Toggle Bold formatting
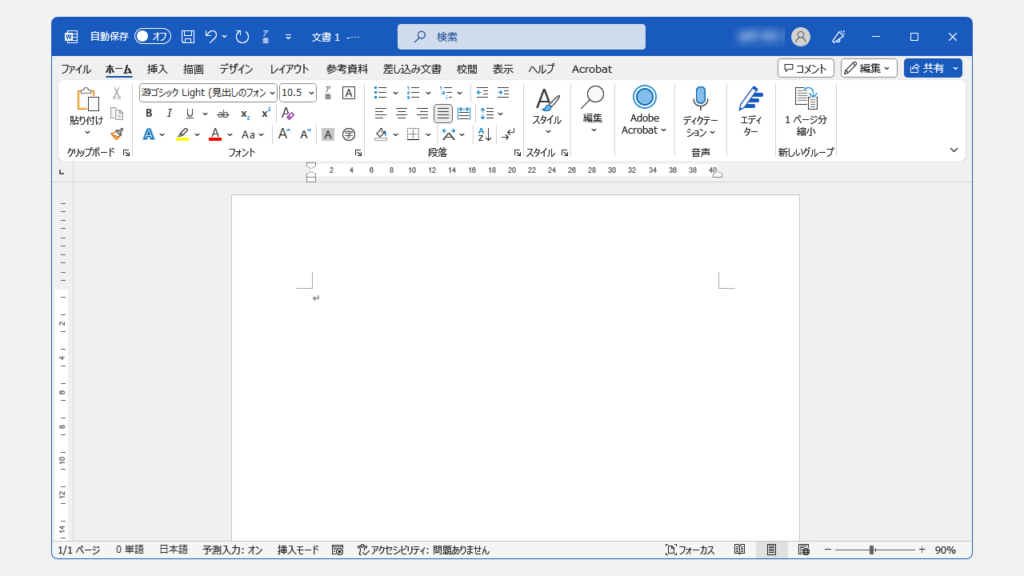The height and width of the screenshot is (576, 1024). click(149, 114)
